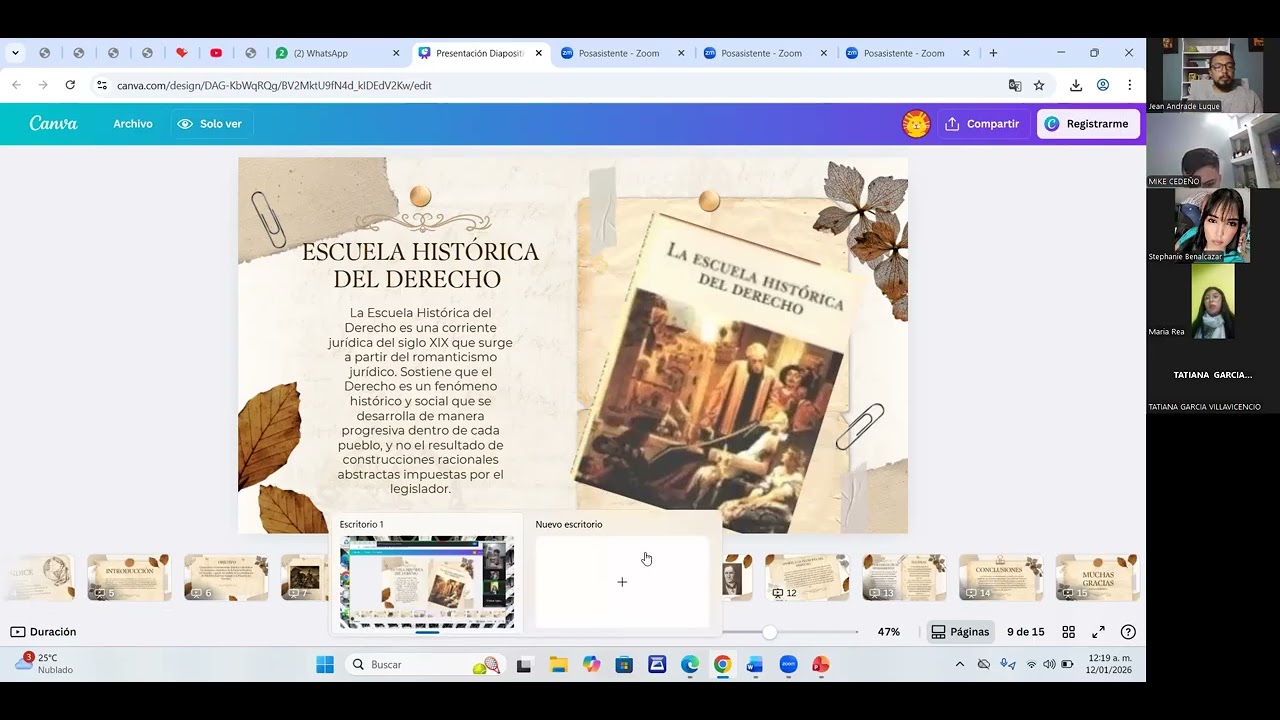The width and height of the screenshot is (1280, 720).
Task: Open the Chrome three-dot menu
Action: click(x=1130, y=85)
